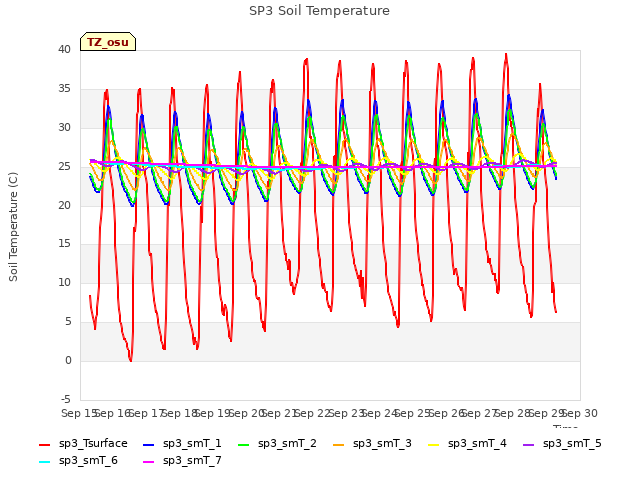Viewport: 640px width, 480px height.
Task: Click the 20 y-axis tick label
Action: tap(64, 205)
